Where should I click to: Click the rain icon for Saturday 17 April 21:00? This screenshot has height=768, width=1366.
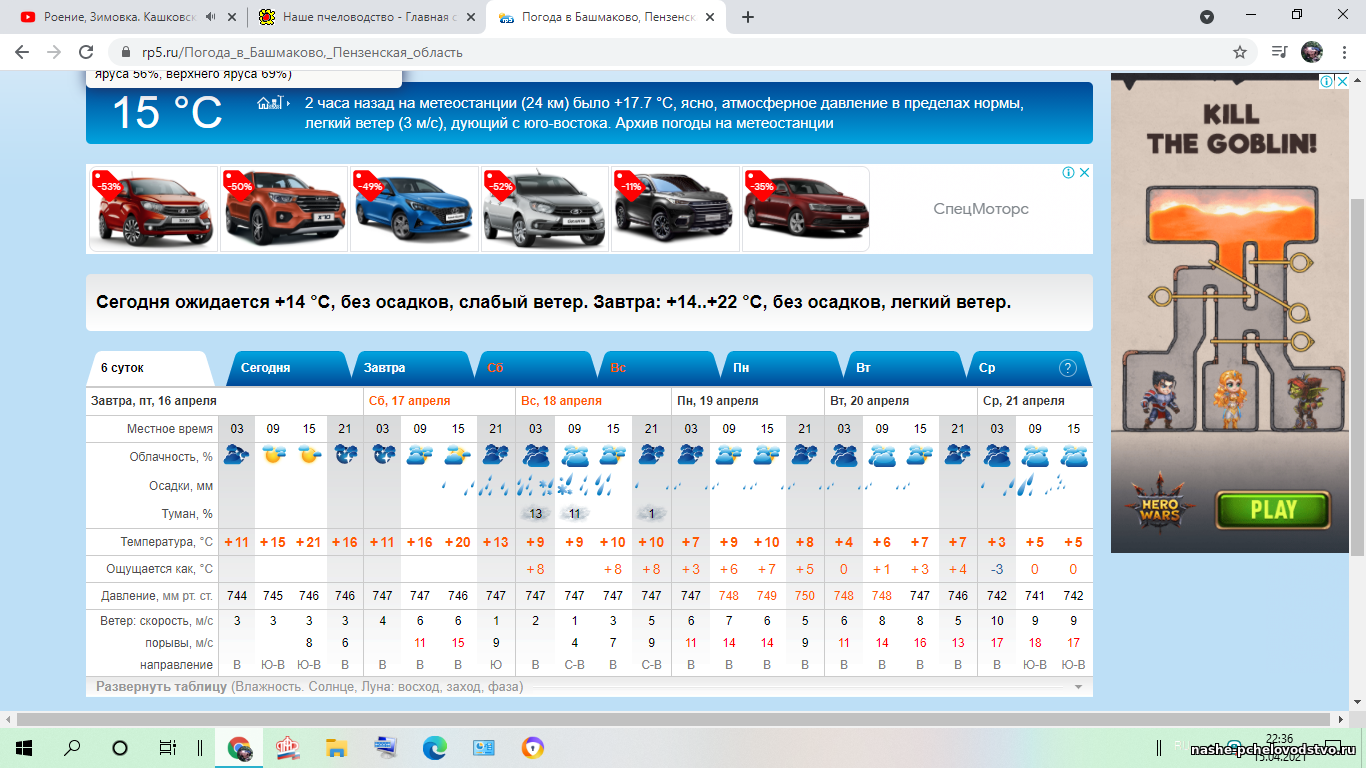496,486
